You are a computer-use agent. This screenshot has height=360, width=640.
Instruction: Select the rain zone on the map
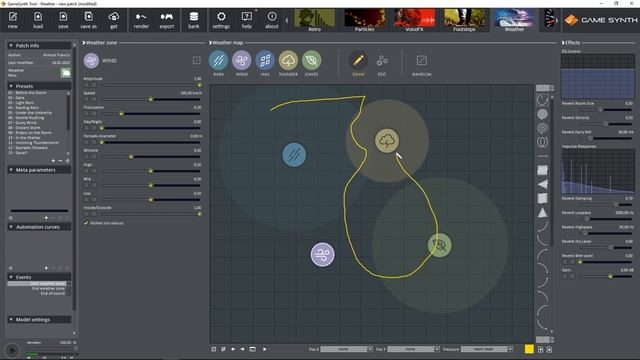pyautogui.click(x=294, y=155)
